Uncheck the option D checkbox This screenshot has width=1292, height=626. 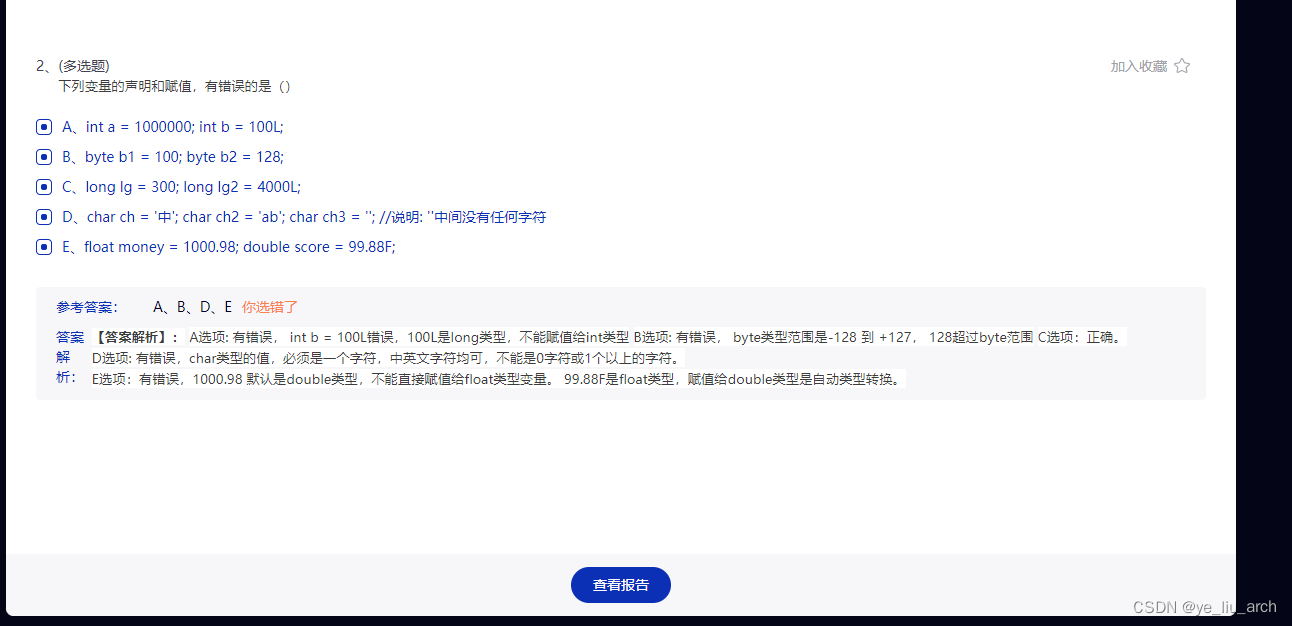43,216
